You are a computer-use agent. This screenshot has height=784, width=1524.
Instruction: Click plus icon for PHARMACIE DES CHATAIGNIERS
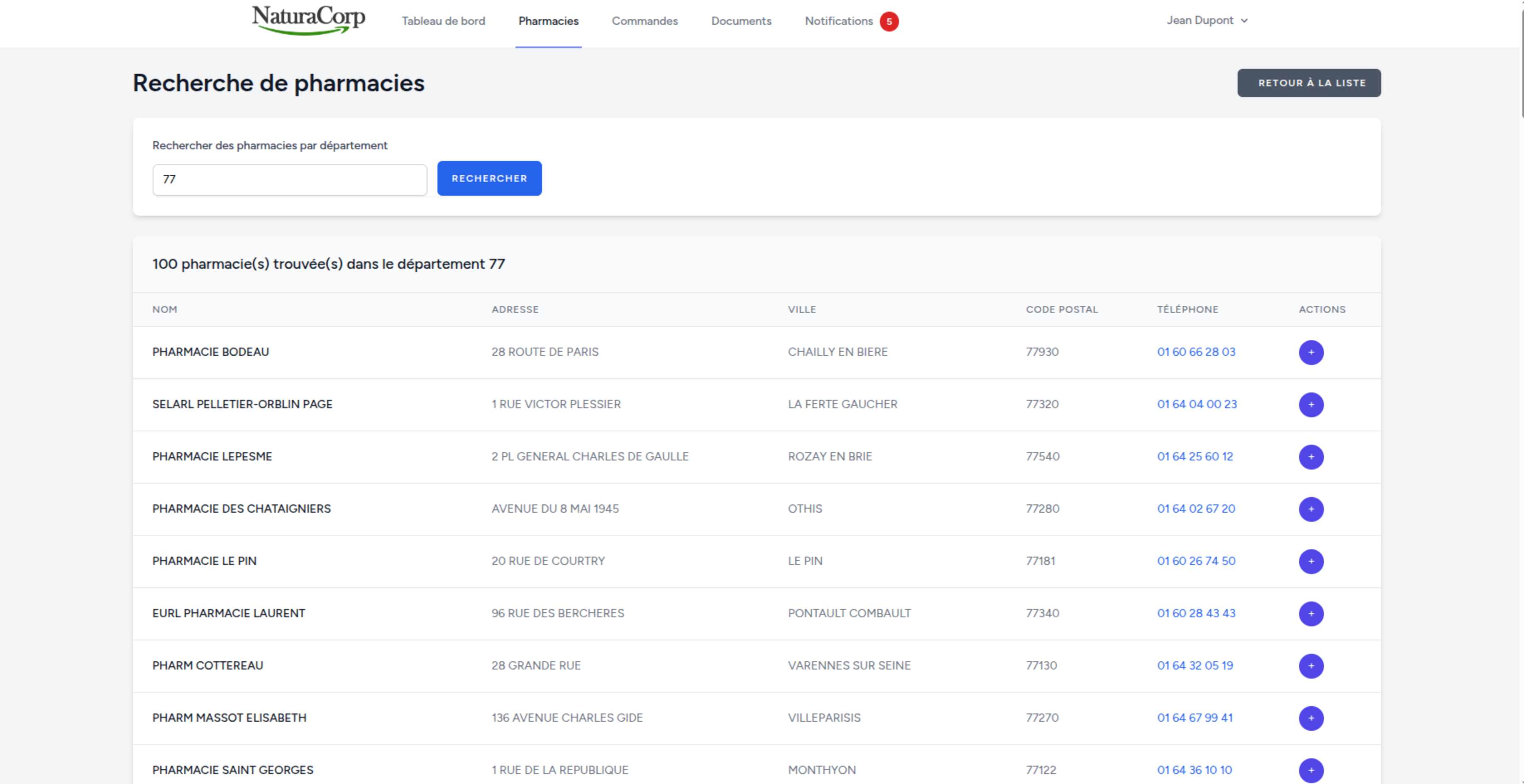(x=1310, y=509)
